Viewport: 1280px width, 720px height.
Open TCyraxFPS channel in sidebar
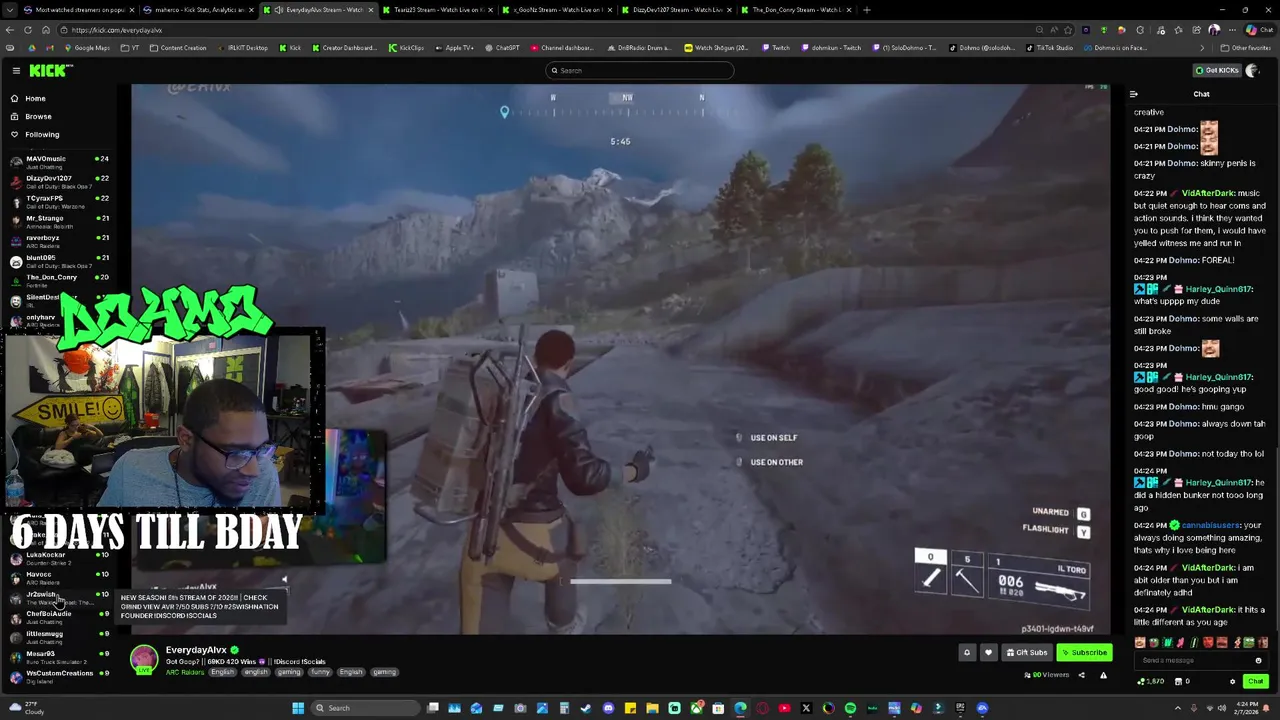tap(60, 202)
